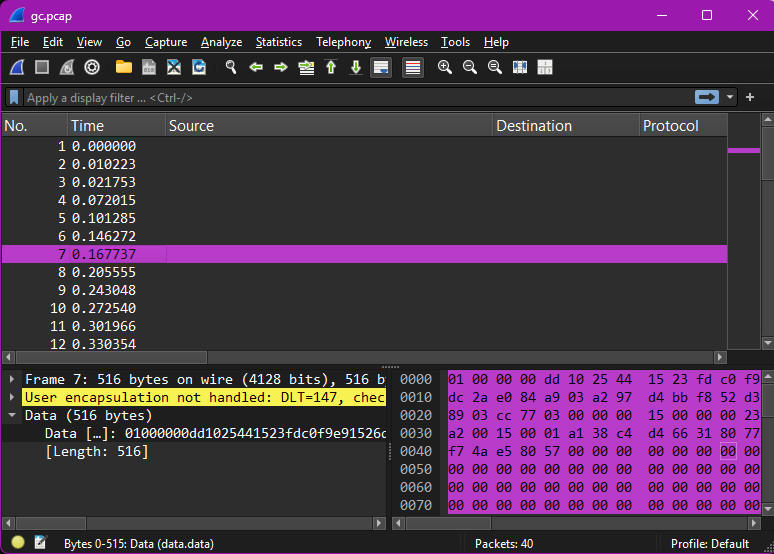
Task: Toggle packet coloring rules button
Action: [x=412, y=67]
